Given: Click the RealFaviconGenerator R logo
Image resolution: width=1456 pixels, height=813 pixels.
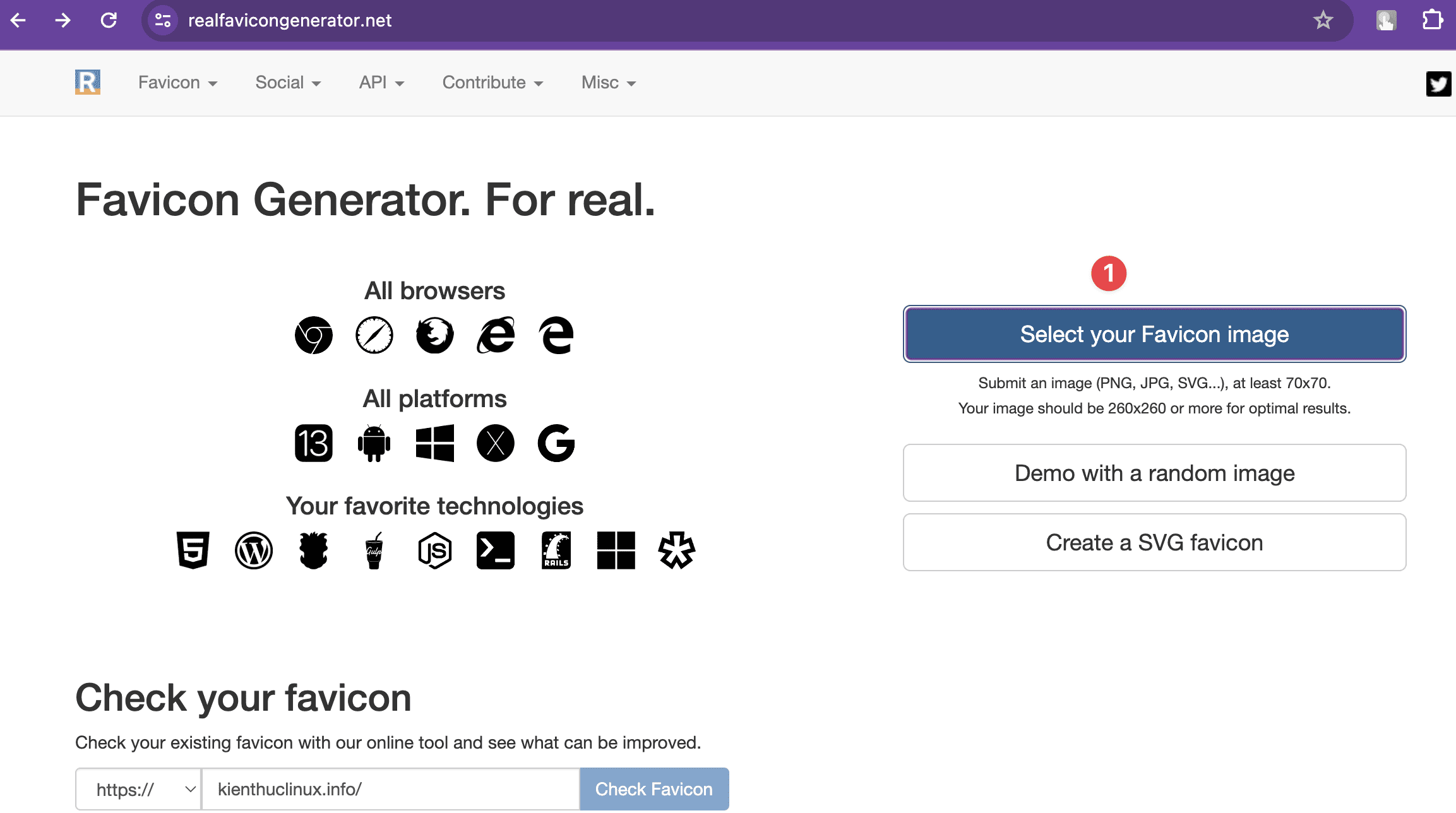Looking at the screenshot, I should pos(87,82).
